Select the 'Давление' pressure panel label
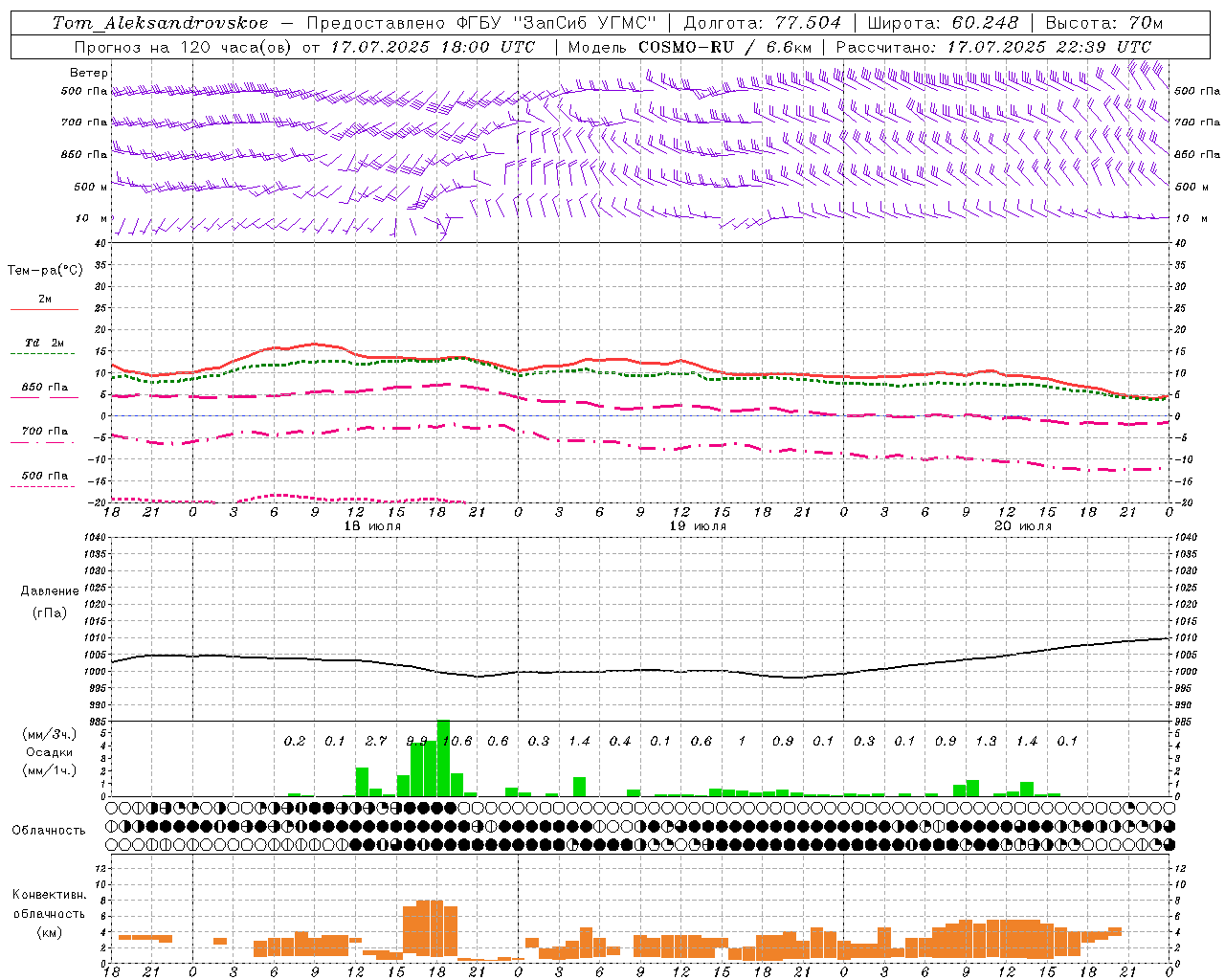This screenshot has width=1225, height=980. 50,591
